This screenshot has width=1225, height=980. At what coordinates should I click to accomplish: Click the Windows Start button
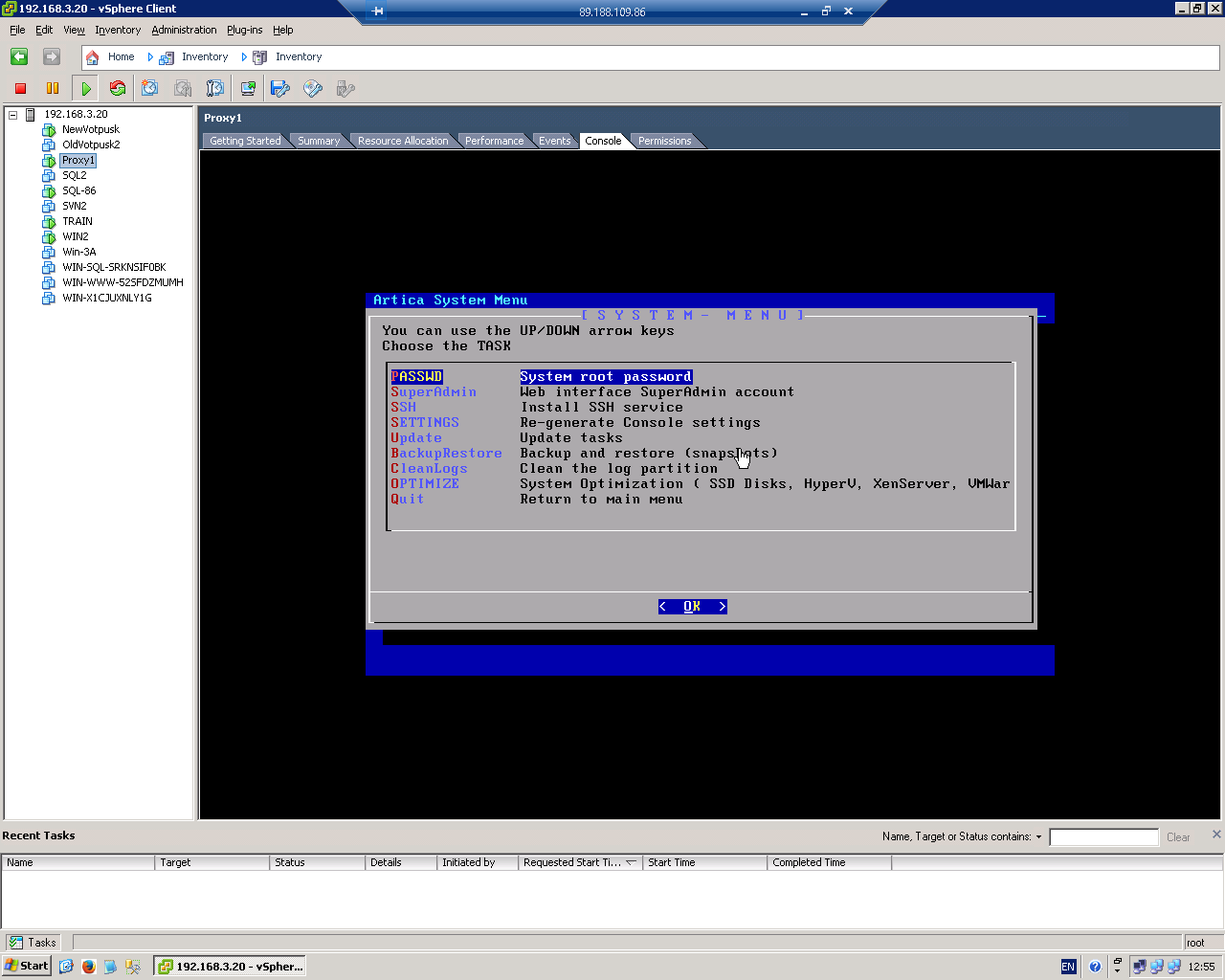click(26, 966)
